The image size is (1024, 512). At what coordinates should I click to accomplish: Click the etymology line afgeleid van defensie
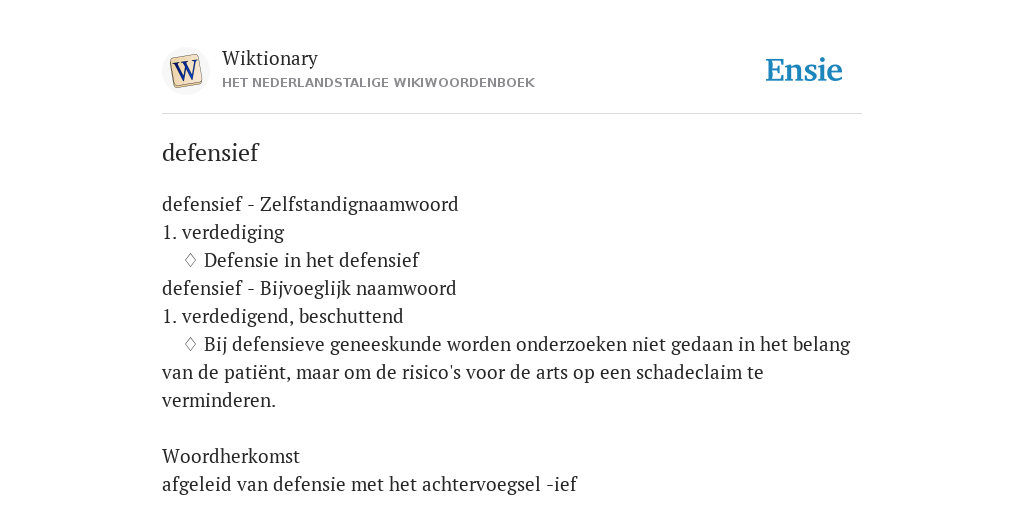click(370, 484)
